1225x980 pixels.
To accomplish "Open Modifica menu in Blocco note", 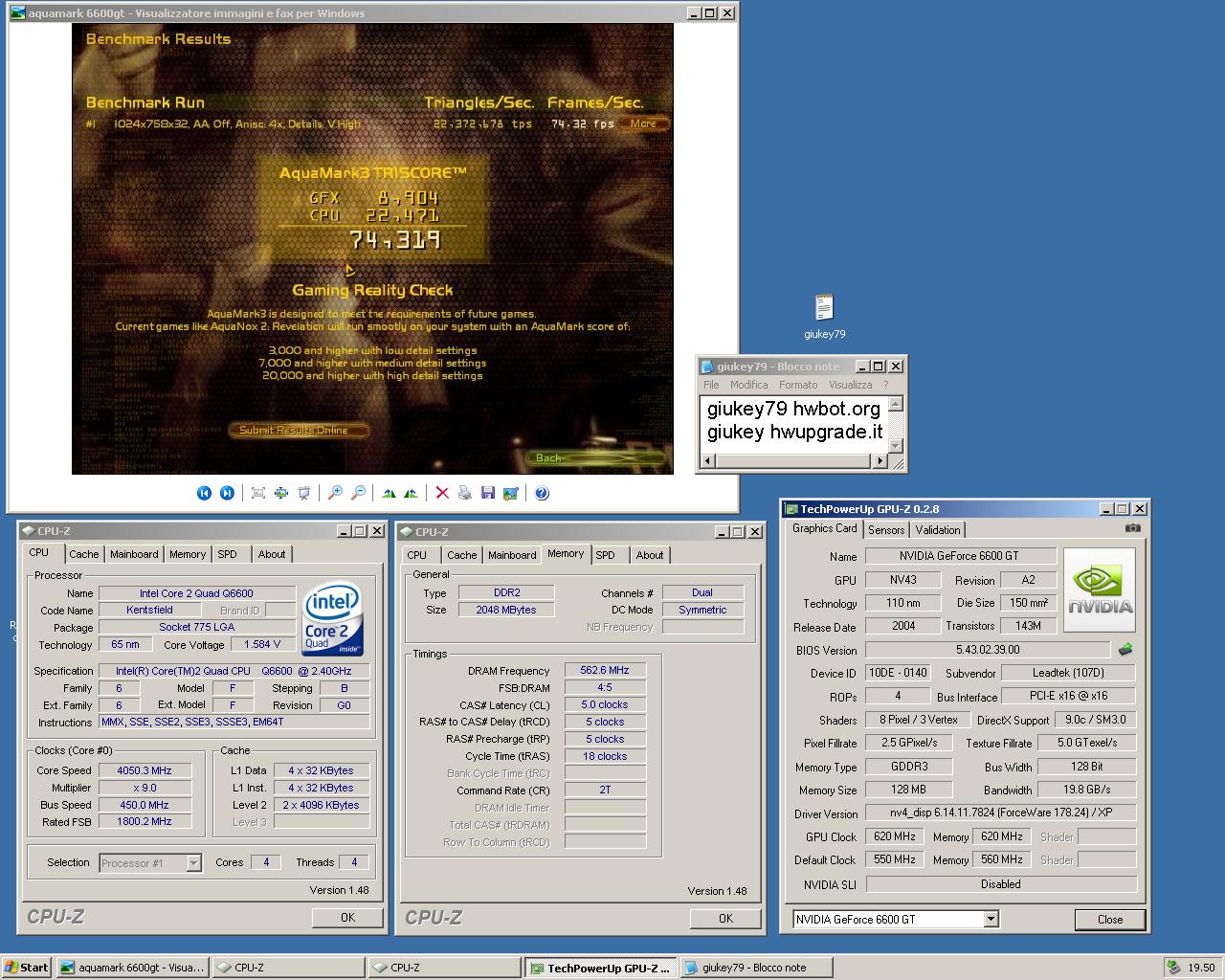I will [x=749, y=385].
